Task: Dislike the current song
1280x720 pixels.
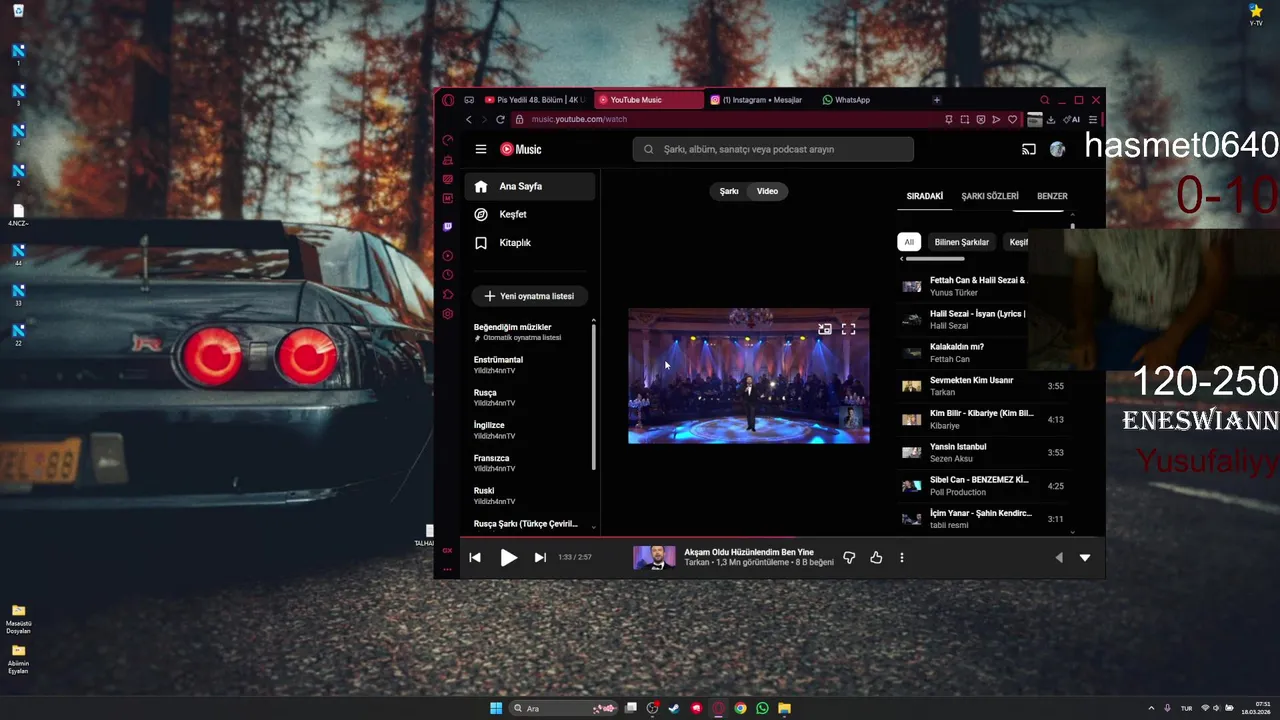Action: [x=849, y=558]
